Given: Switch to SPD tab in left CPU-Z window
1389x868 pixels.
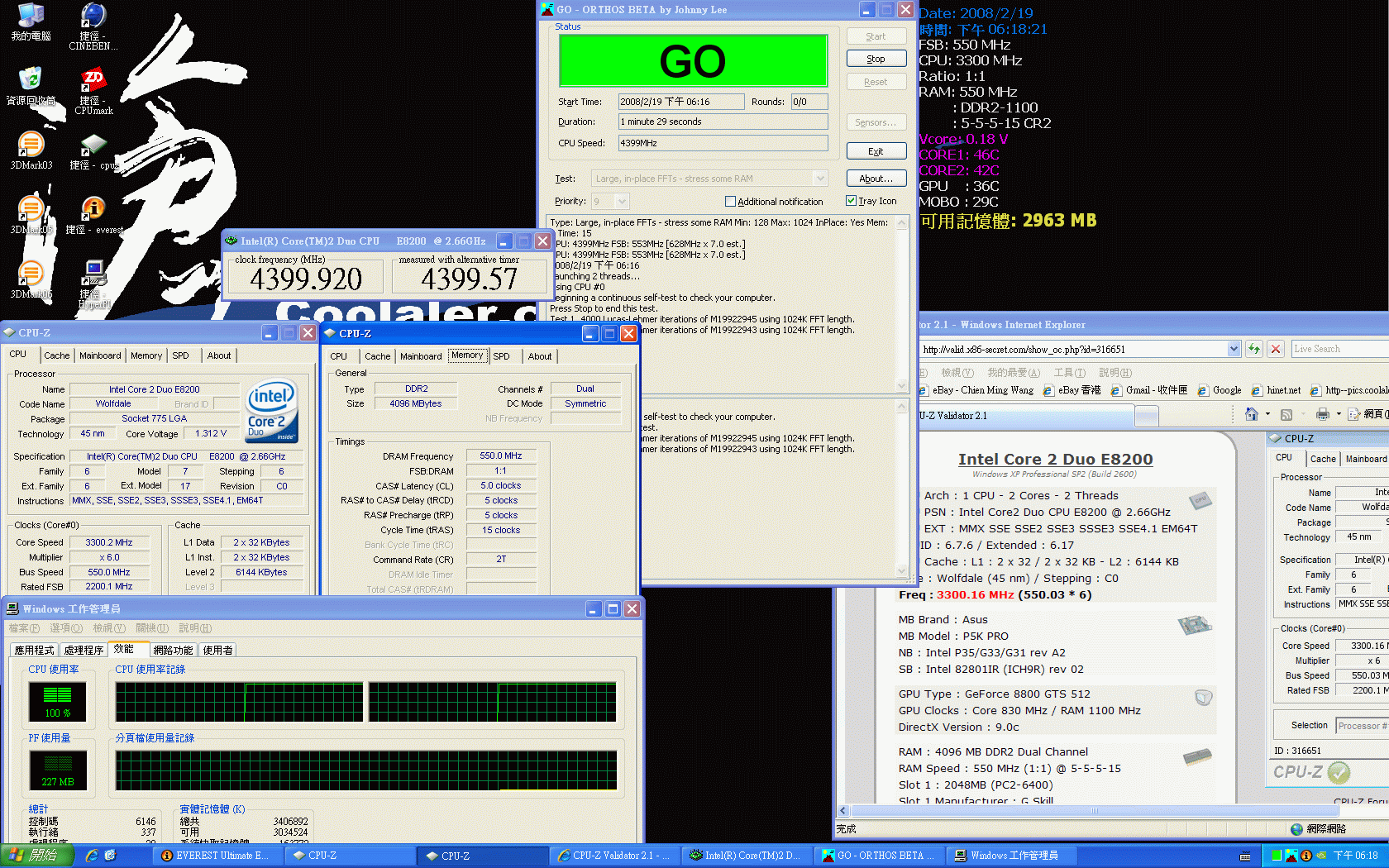Looking at the screenshot, I should tap(180, 355).
